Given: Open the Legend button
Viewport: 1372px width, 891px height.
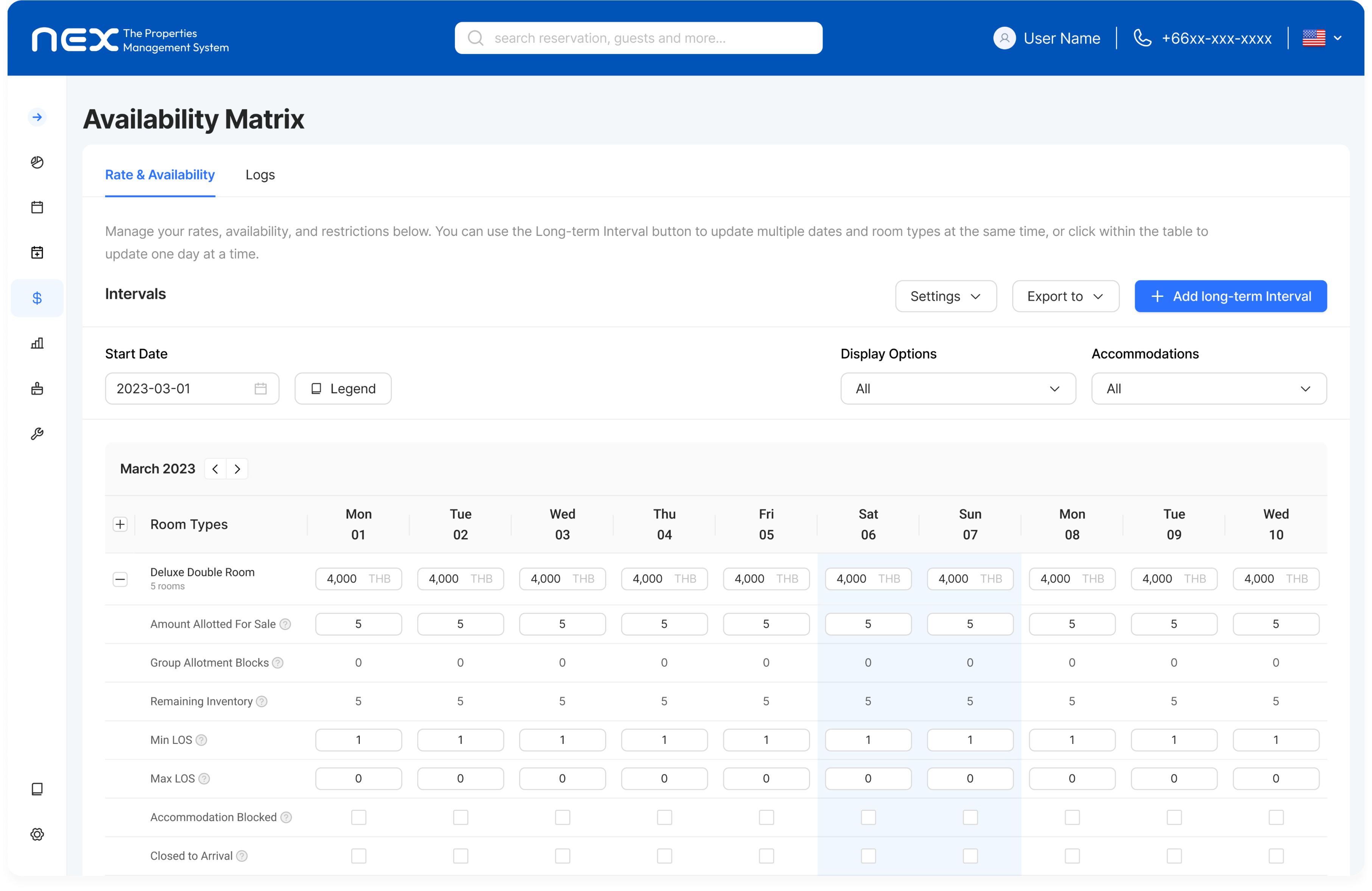Looking at the screenshot, I should [x=343, y=389].
